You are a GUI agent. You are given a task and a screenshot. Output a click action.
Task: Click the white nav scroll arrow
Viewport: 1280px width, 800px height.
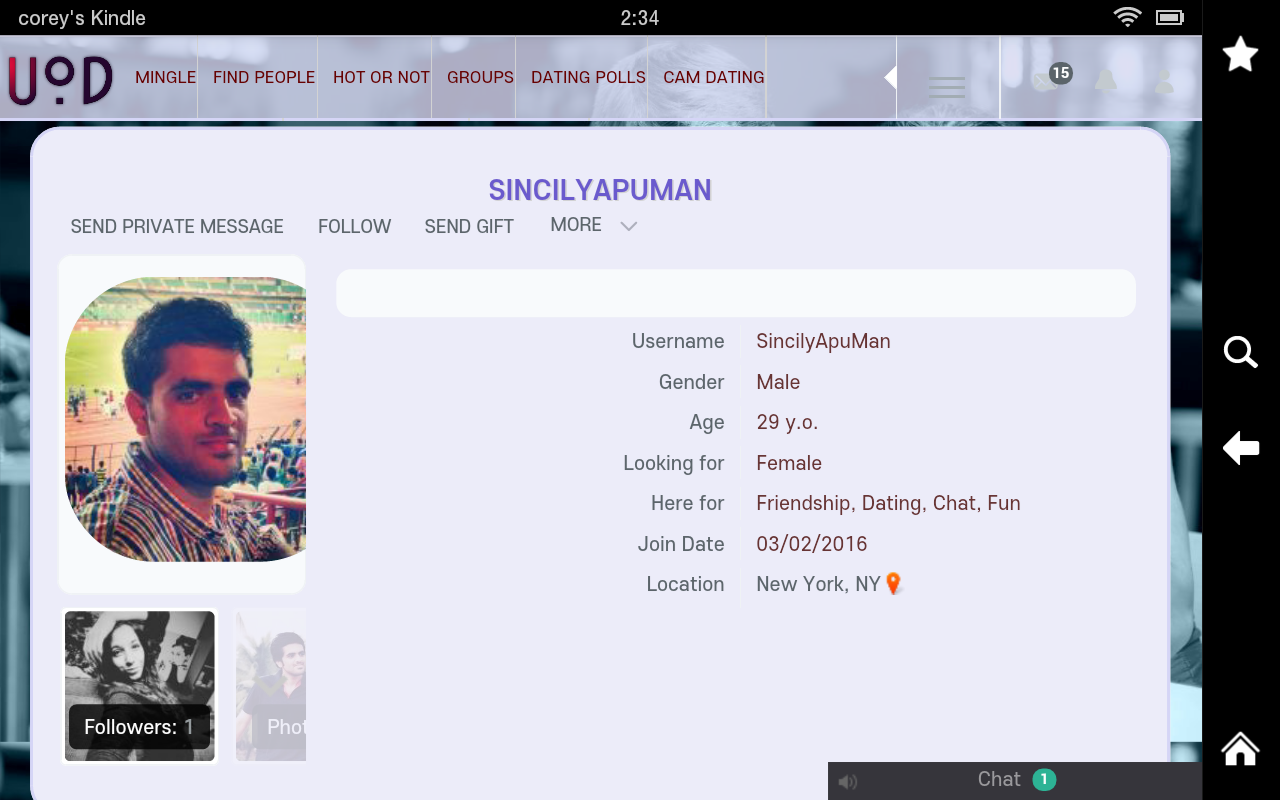(890, 77)
